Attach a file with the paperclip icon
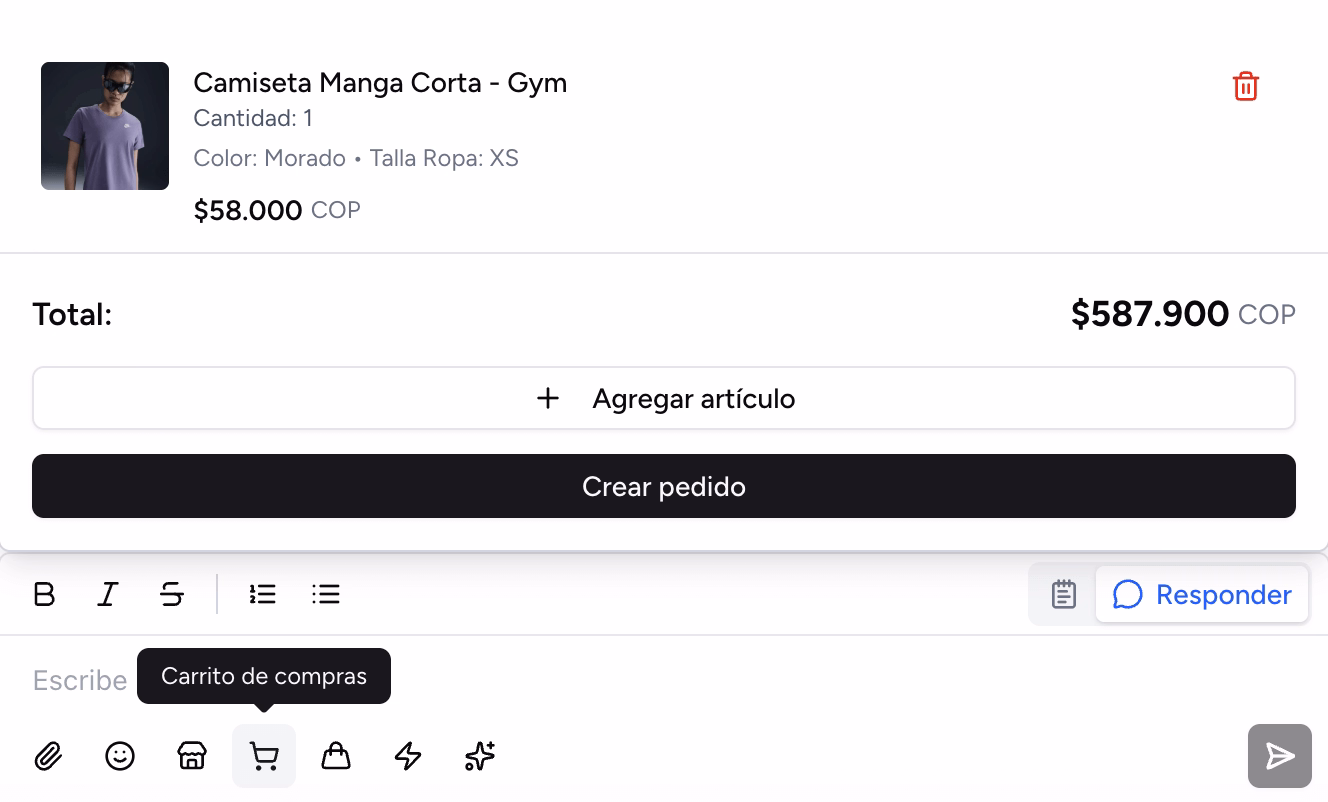1328x802 pixels. tap(48, 756)
